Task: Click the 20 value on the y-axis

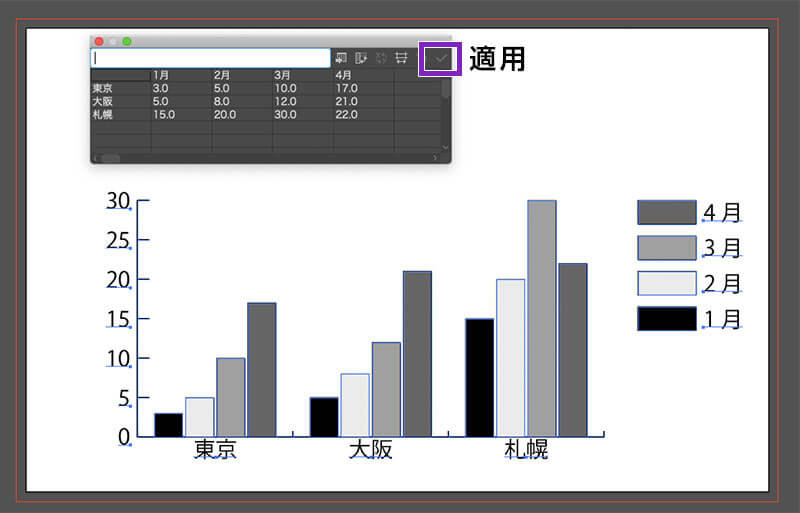Action: click(118, 280)
